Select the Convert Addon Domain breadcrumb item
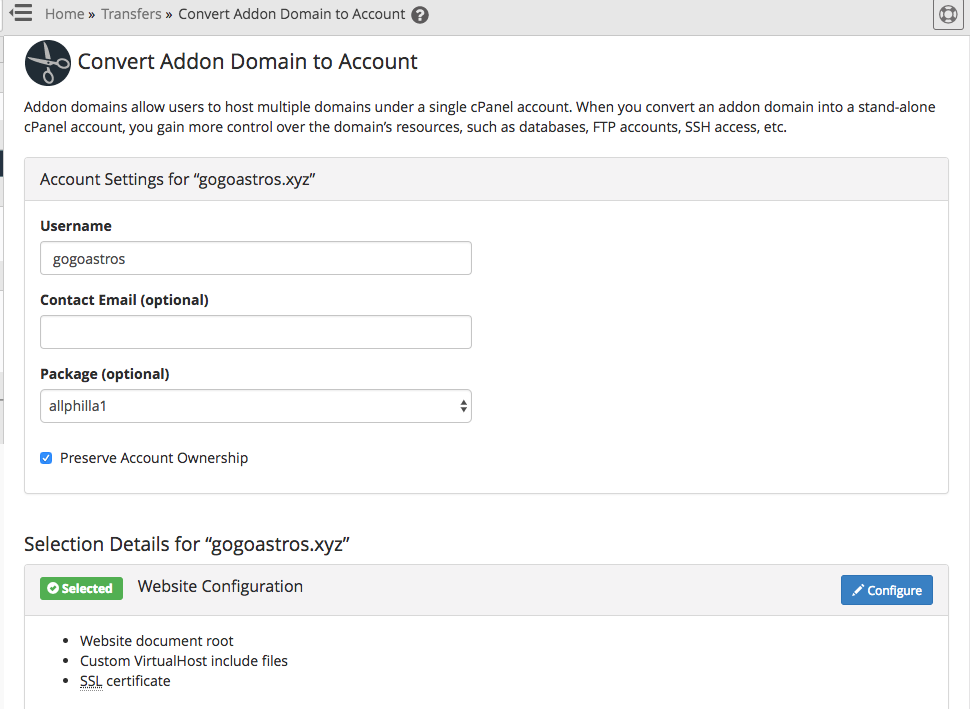This screenshot has height=709, width=970. [292, 14]
